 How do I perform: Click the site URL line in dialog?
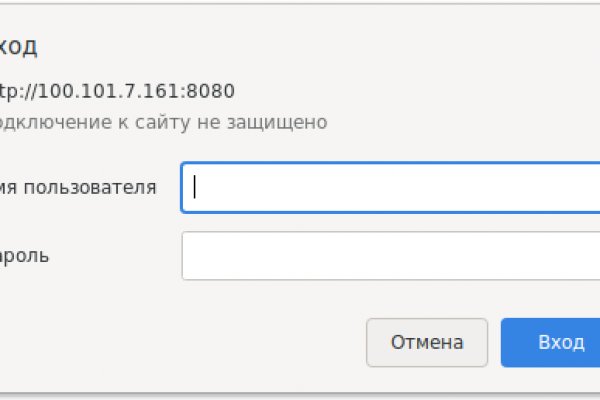click(118, 92)
